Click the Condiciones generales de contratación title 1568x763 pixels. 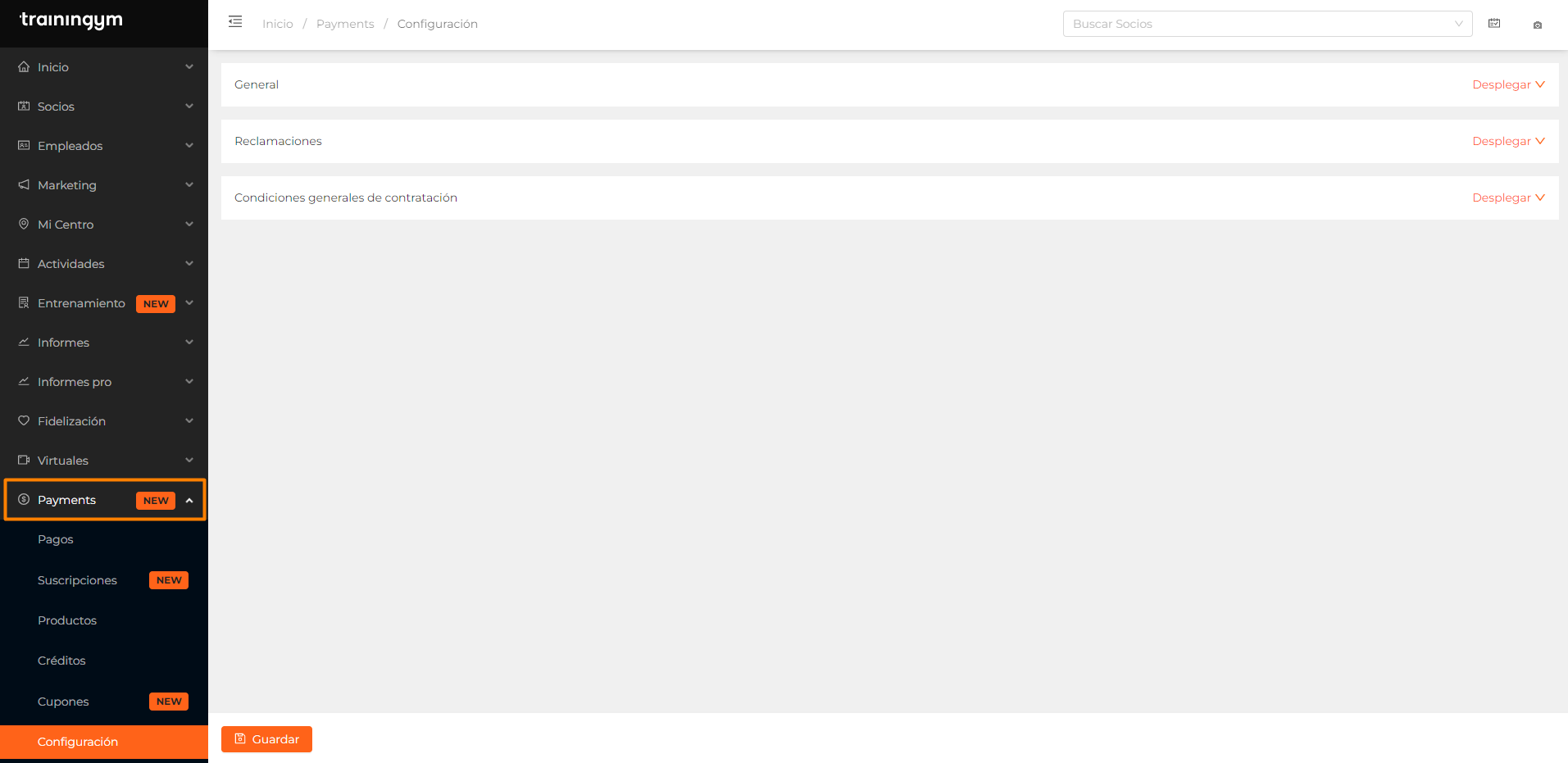[x=346, y=198]
